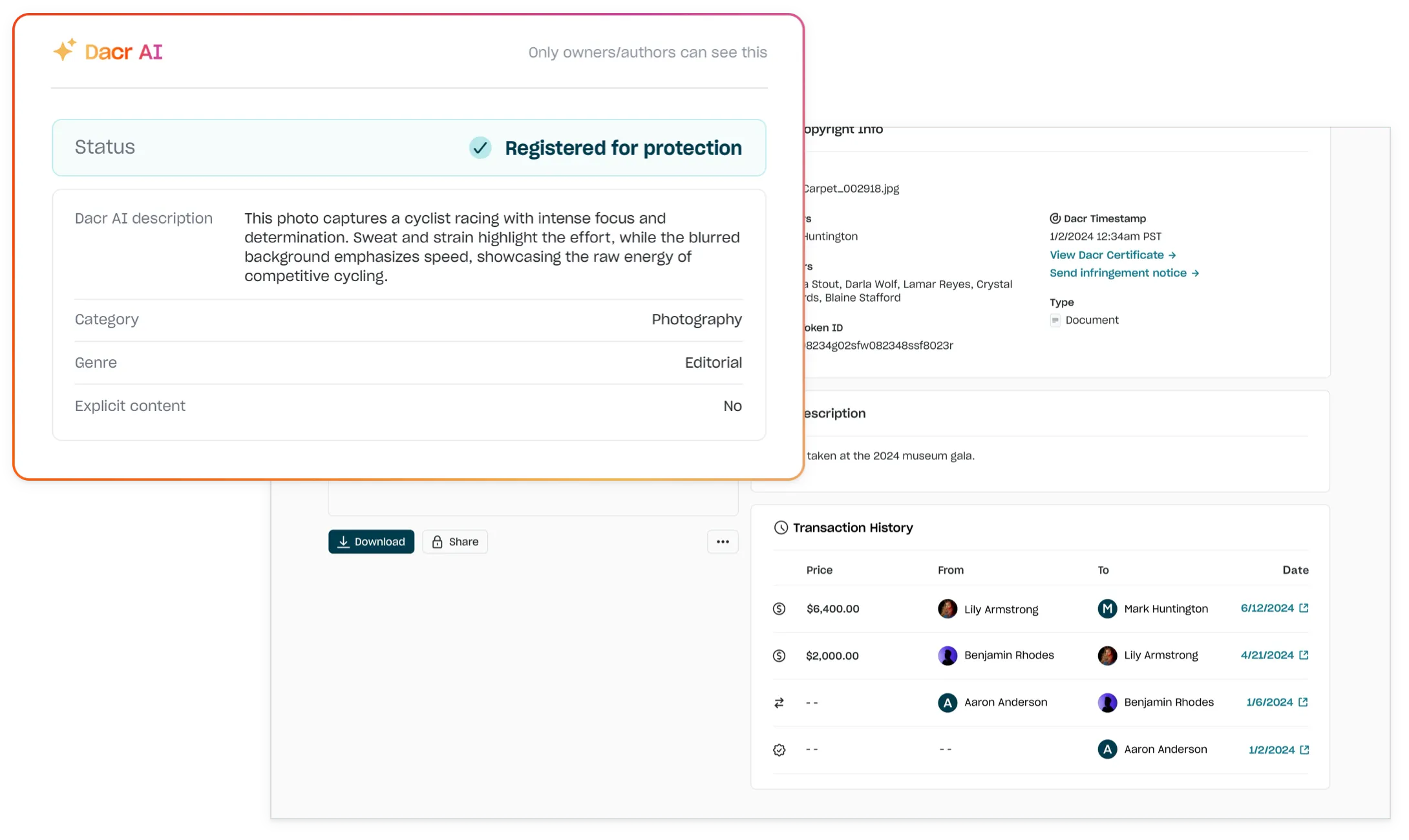
Task: Click the Photography category value
Action: (x=697, y=319)
